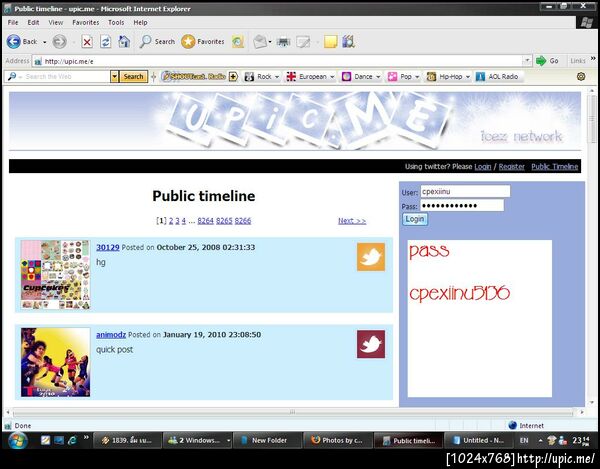
Task: Click into the Pass password field
Action: tap(462, 205)
